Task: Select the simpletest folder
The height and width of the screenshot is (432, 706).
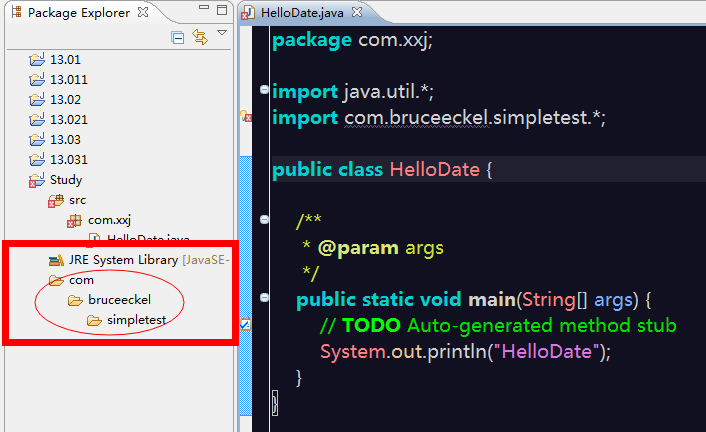Action: 137,320
